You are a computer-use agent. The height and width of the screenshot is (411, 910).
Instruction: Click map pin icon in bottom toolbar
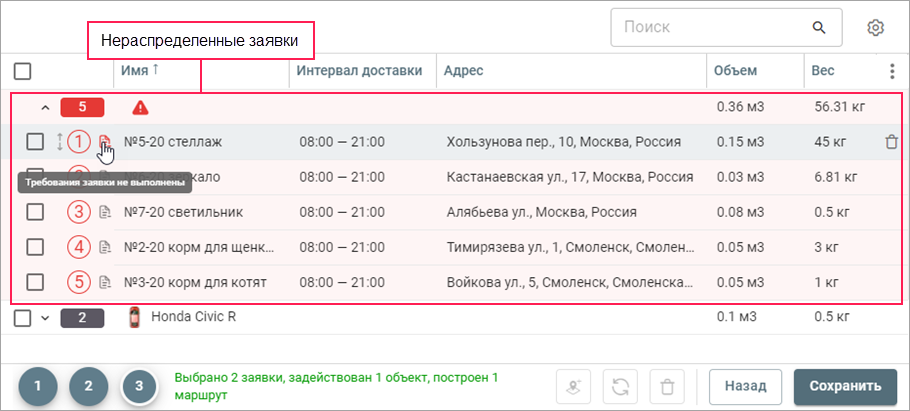[575, 386]
